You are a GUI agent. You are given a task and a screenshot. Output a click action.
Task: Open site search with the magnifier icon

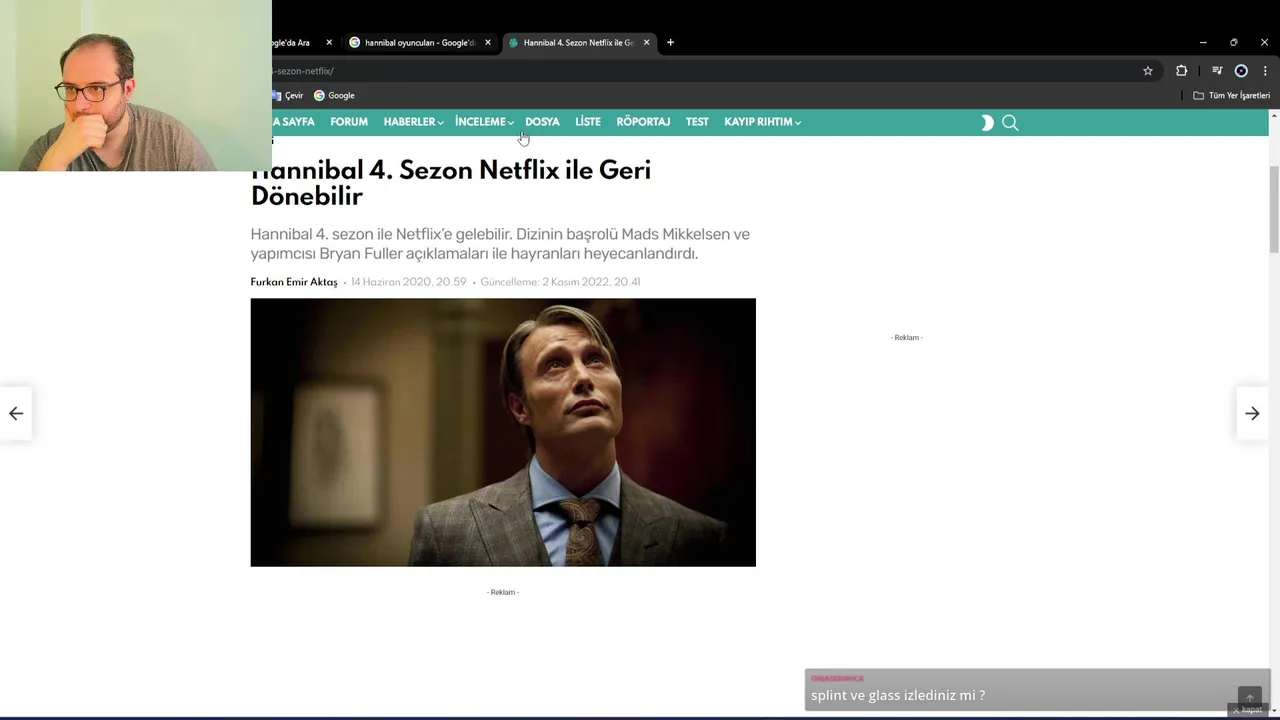coord(1010,122)
